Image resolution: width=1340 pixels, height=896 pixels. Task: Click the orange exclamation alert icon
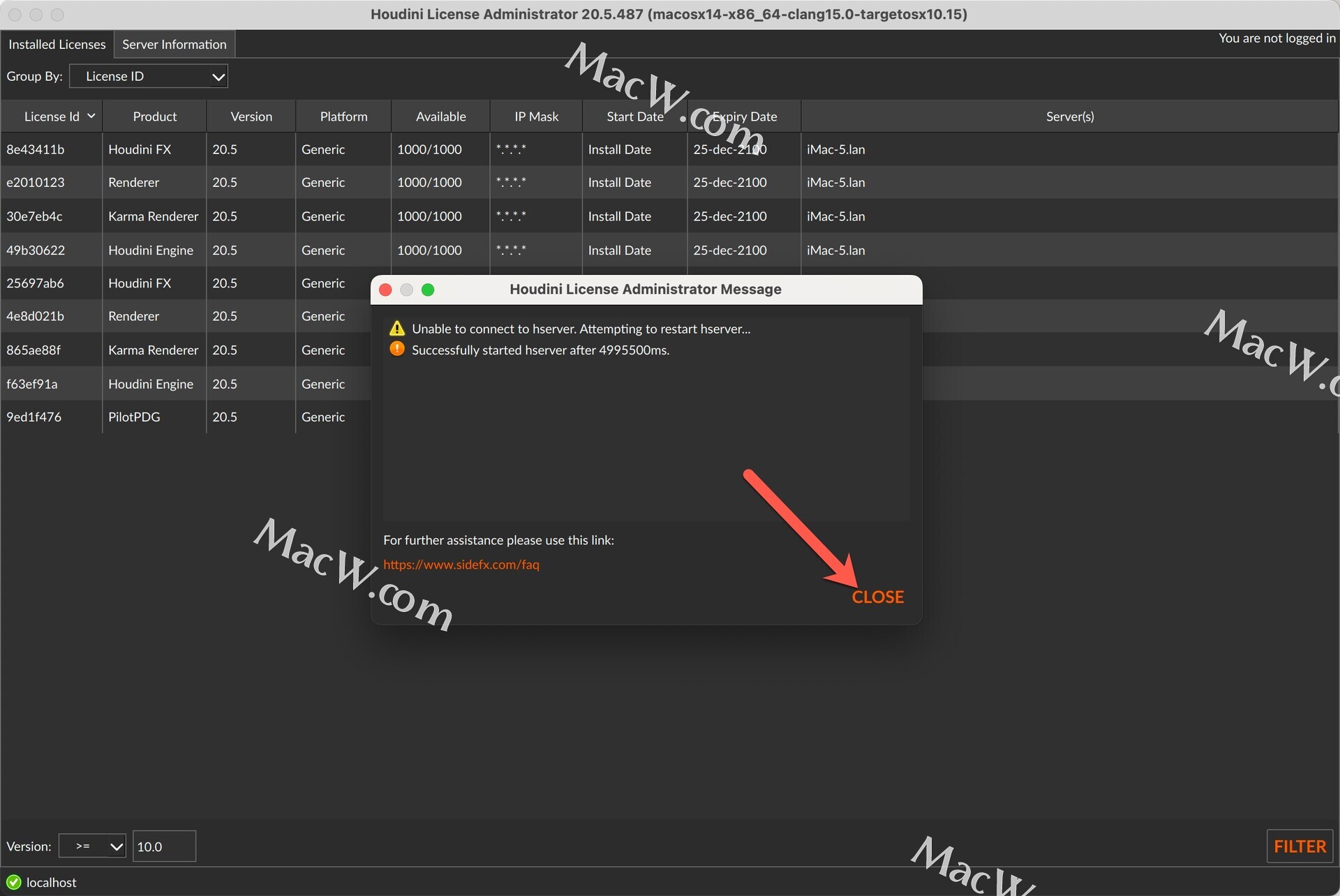coord(396,349)
